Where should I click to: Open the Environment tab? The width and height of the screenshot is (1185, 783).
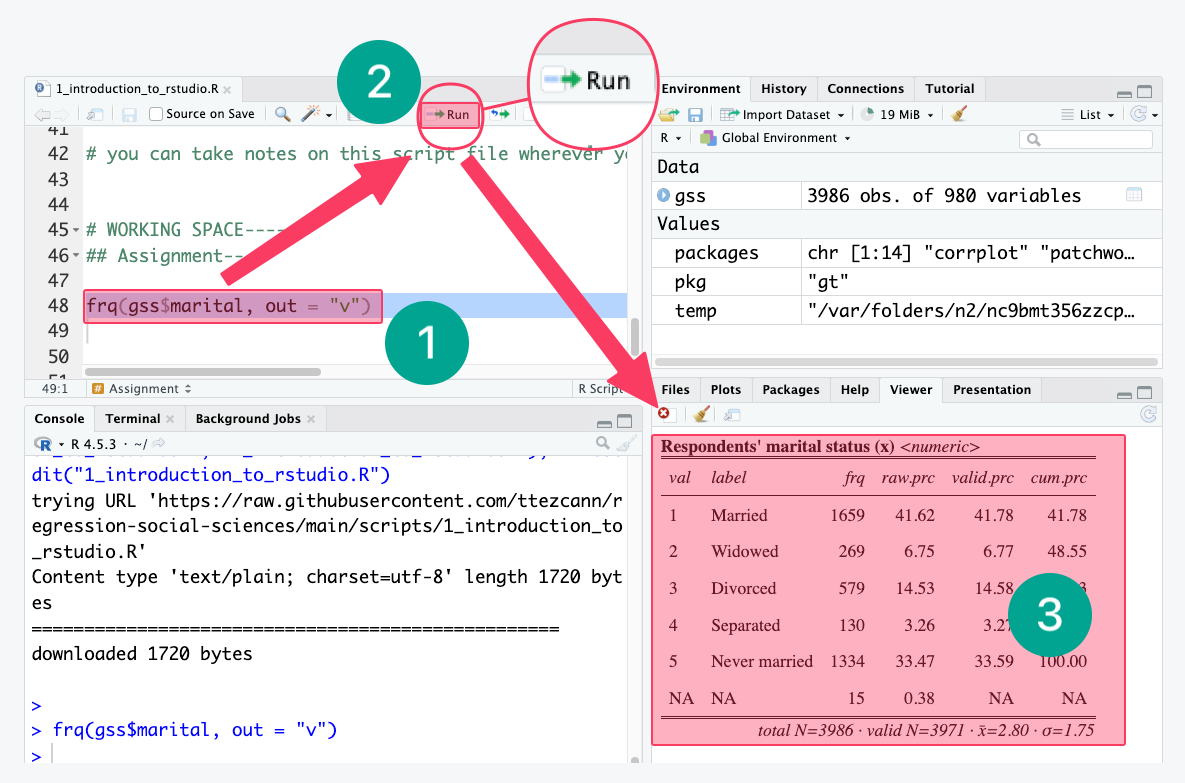(x=701, y=88)
